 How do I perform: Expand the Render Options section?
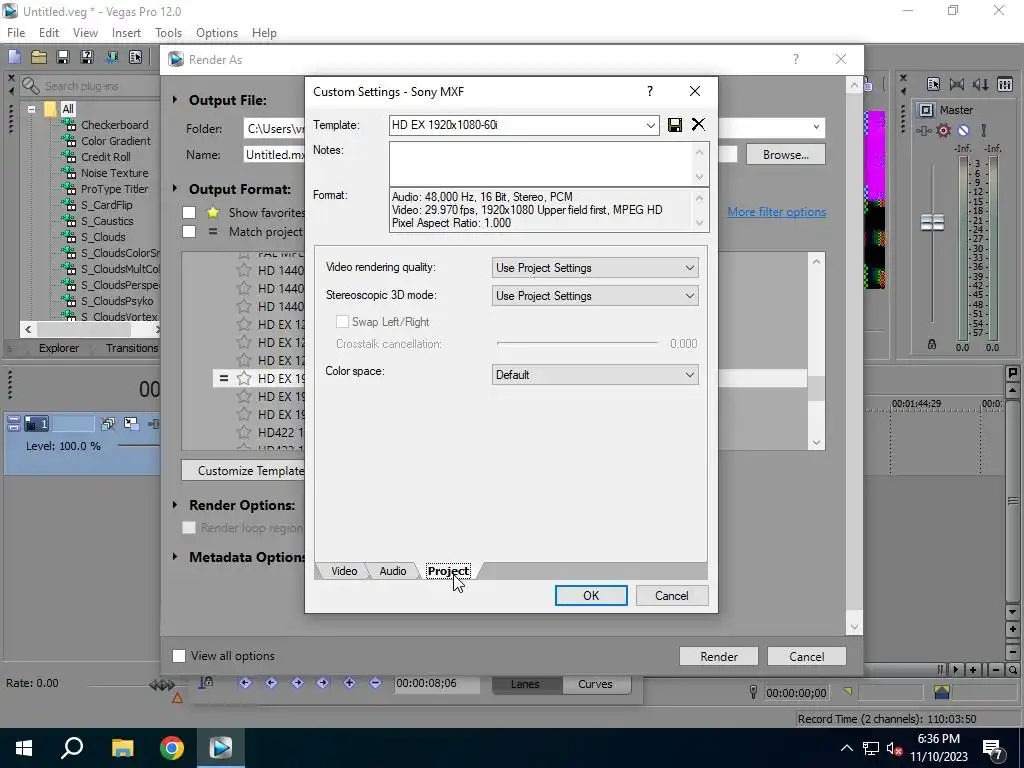[x=174, y=505]
